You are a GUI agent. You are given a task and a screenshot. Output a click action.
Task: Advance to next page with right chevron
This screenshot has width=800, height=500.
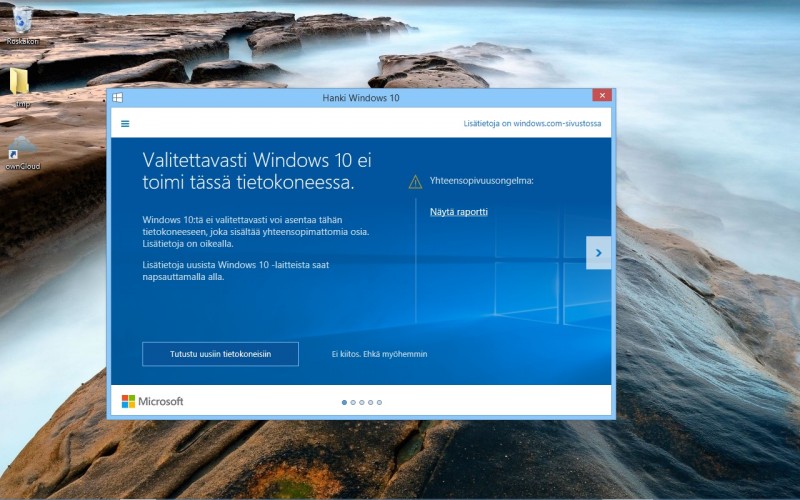[x=598, y=253]
